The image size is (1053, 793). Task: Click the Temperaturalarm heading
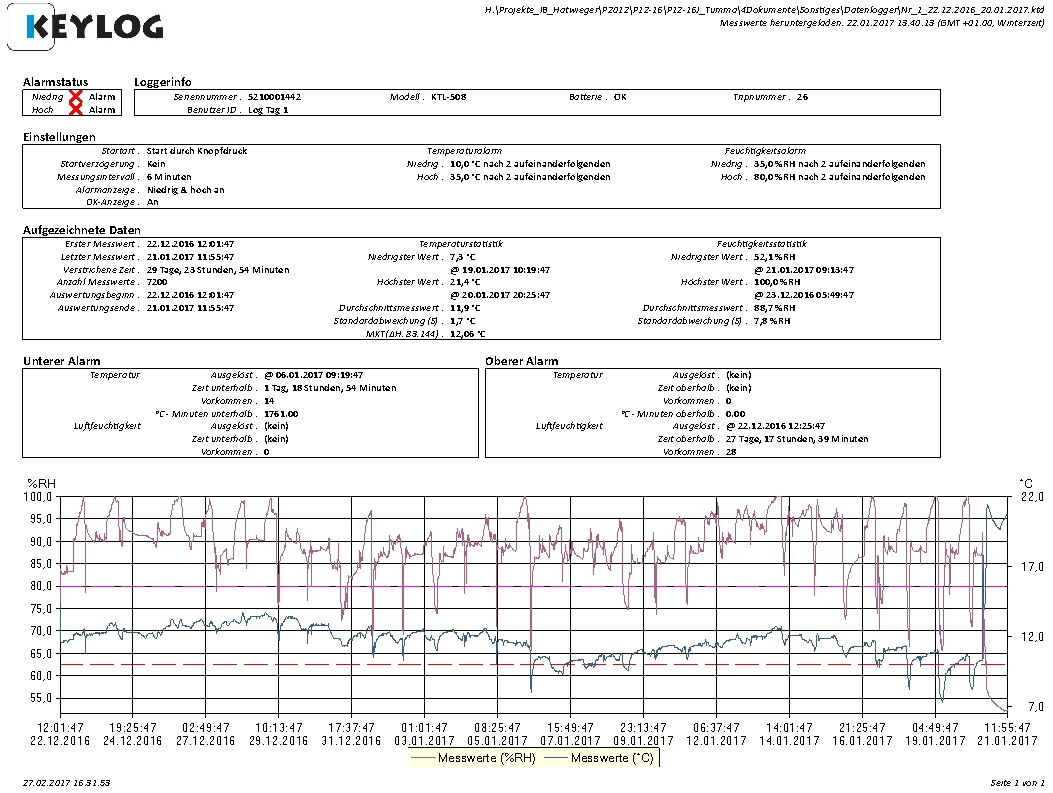click(464, 151)
